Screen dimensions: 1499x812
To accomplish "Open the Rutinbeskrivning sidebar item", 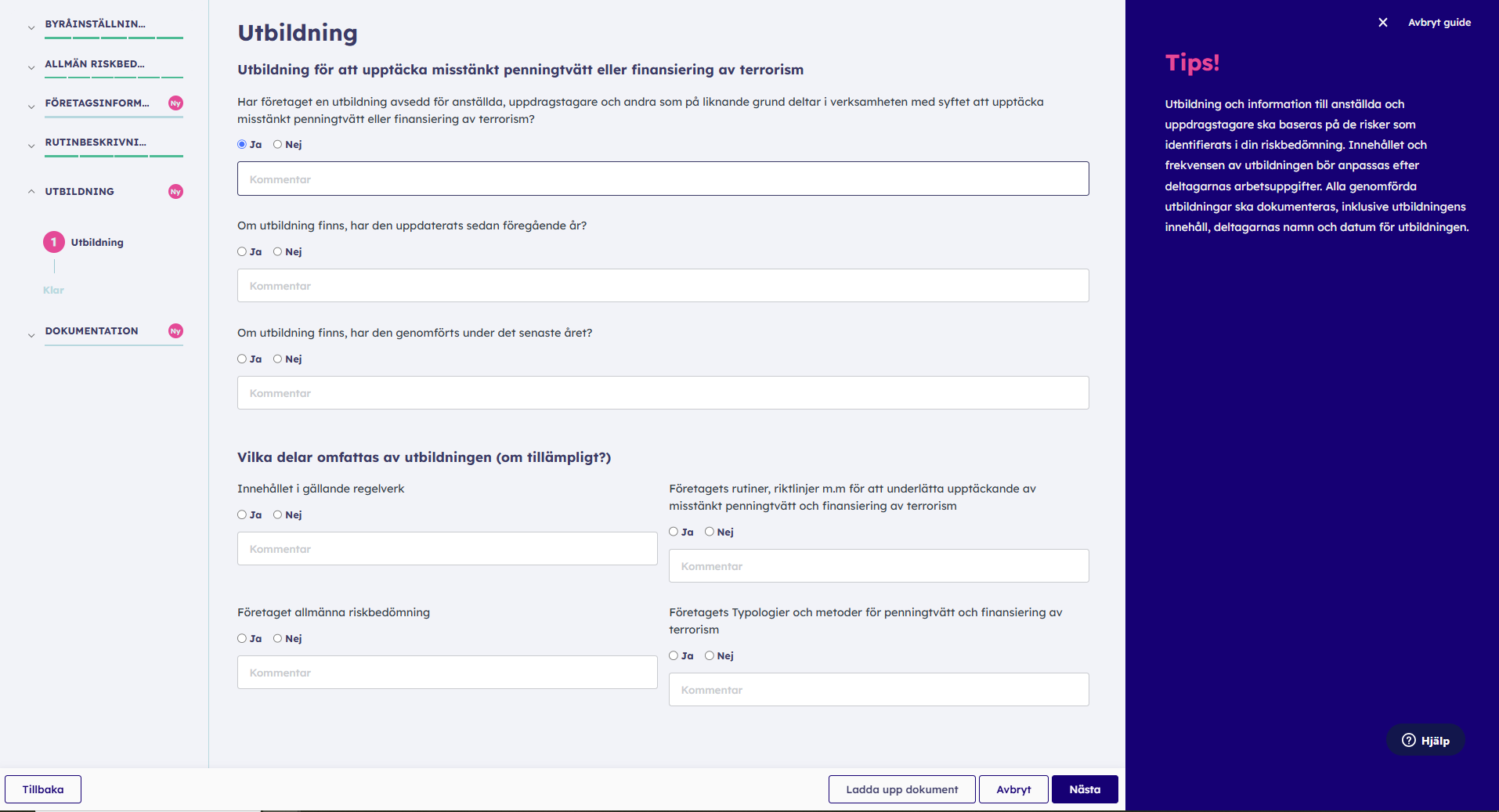I will [96, 143].
